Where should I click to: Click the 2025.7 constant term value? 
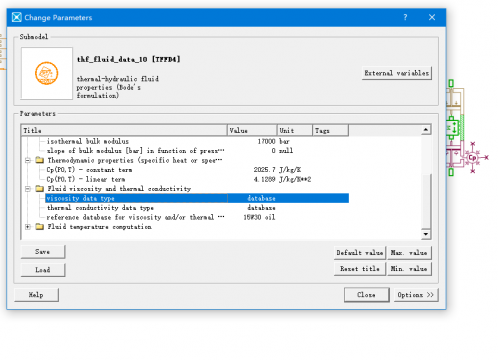264,170
